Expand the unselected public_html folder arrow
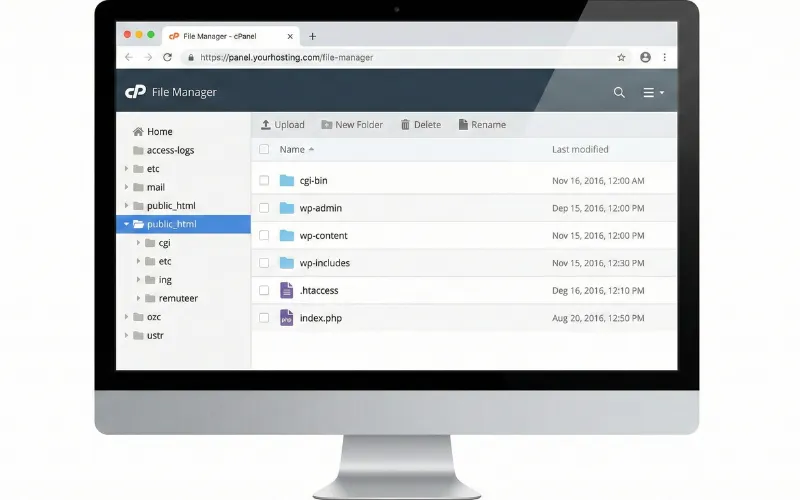 pyautogui.click(x=126, y=206)
